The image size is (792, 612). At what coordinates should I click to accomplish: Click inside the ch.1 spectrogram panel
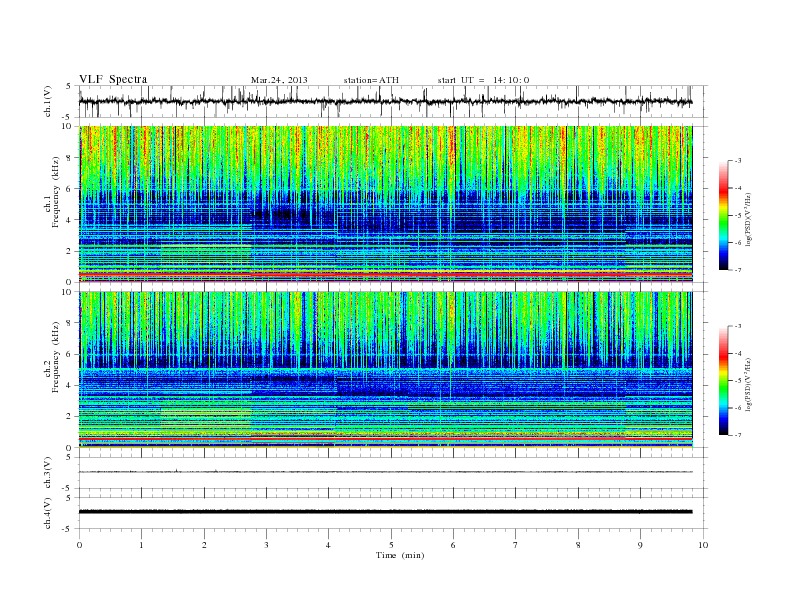[x=385, y=204]
